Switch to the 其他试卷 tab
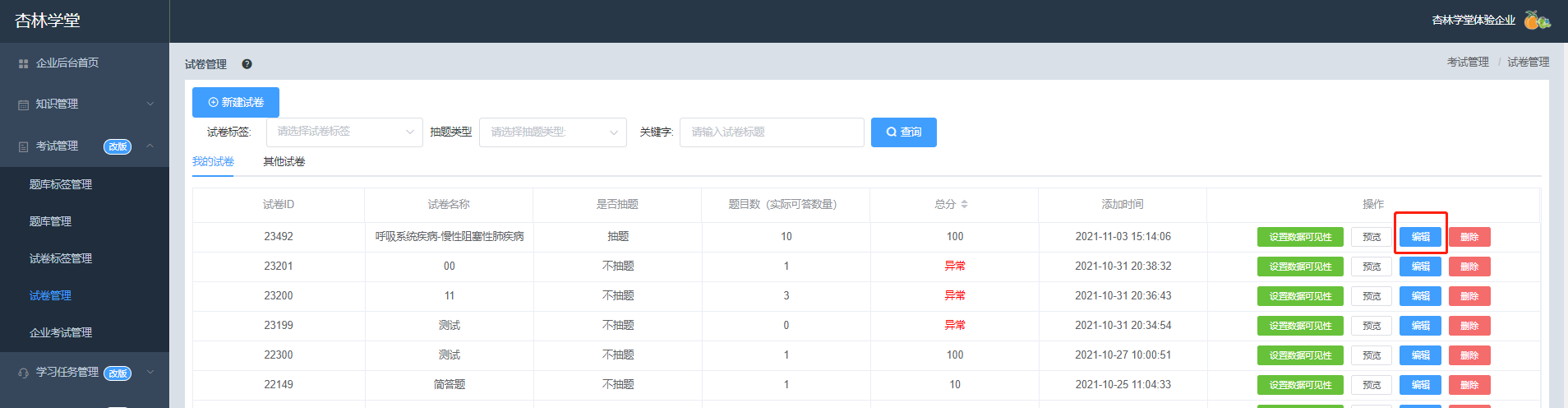This screenshot has height=408, width=1568. pos(284,162)
